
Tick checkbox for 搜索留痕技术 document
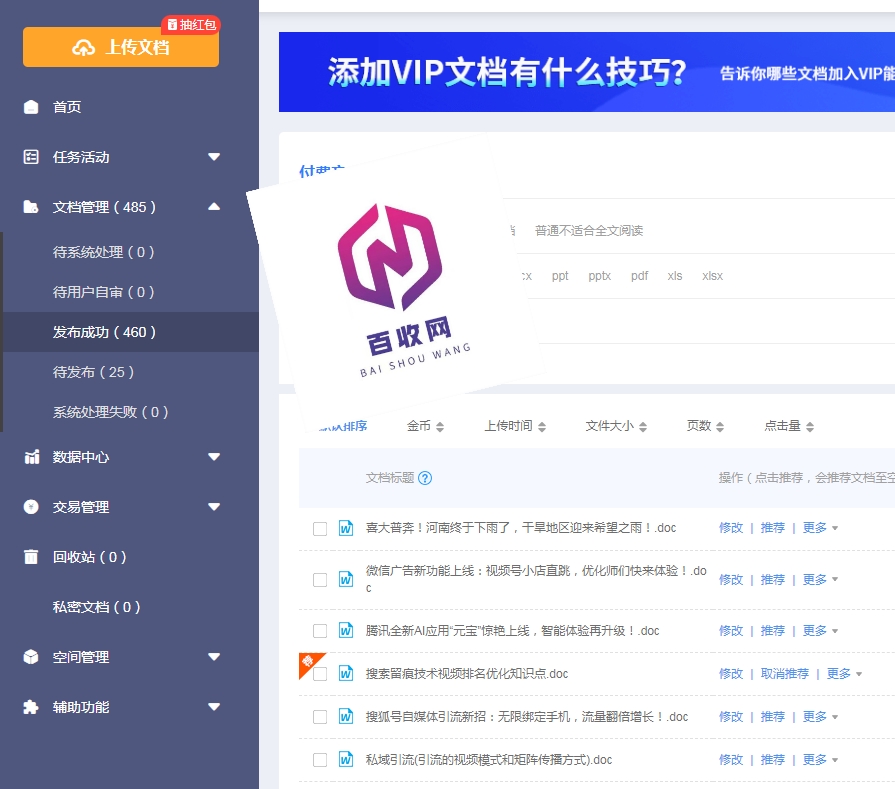click(320, 674)
